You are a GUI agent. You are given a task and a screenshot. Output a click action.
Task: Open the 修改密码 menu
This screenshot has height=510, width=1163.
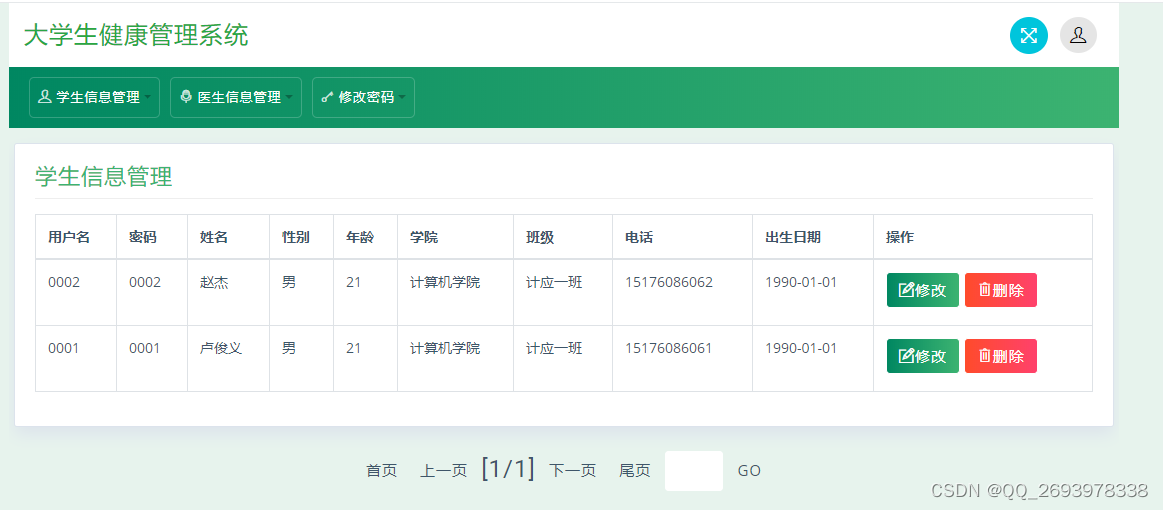pyautogui.click(x=363, y=97)
